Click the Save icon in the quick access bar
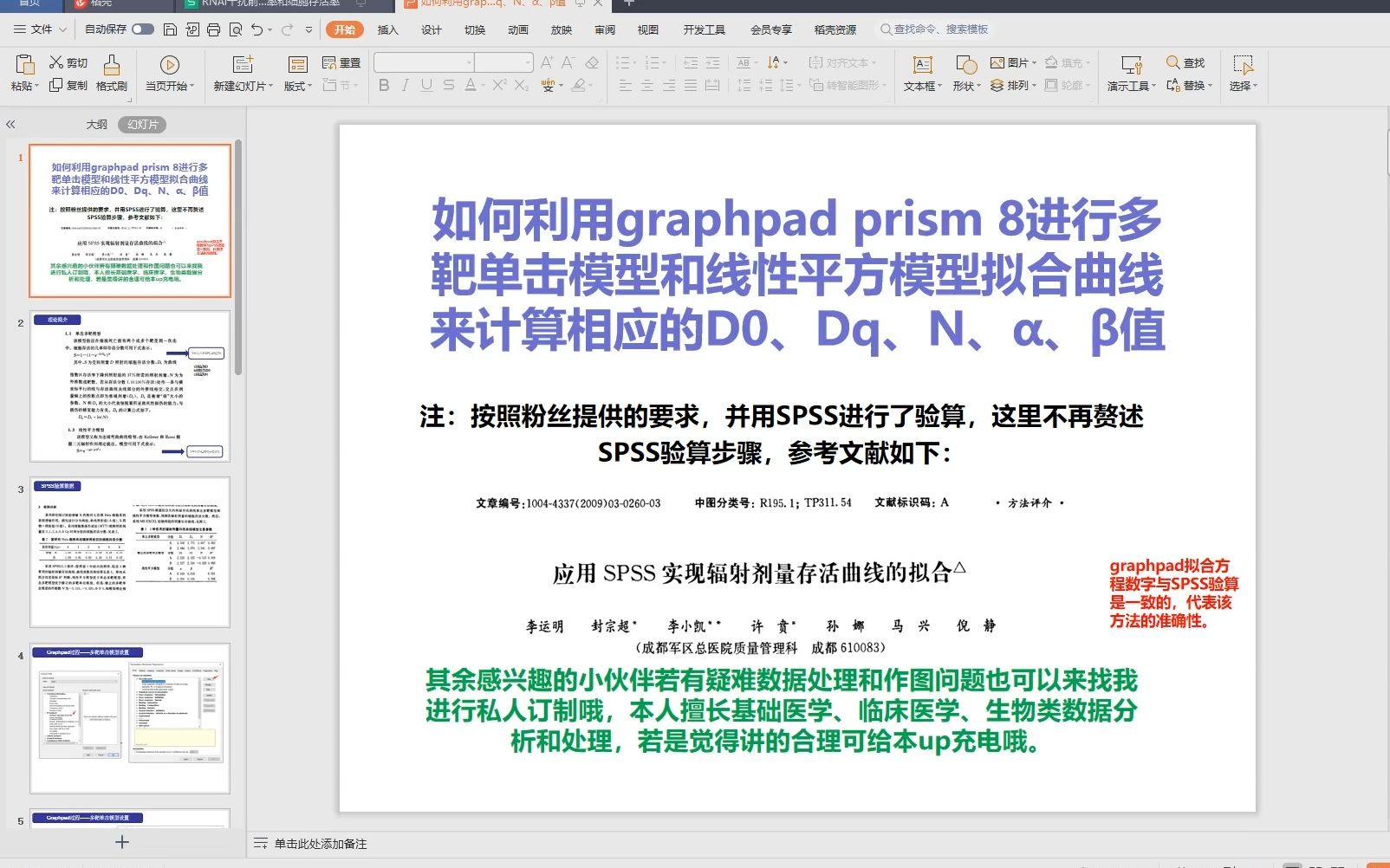The image size is (1390, 868). point(171,29)
